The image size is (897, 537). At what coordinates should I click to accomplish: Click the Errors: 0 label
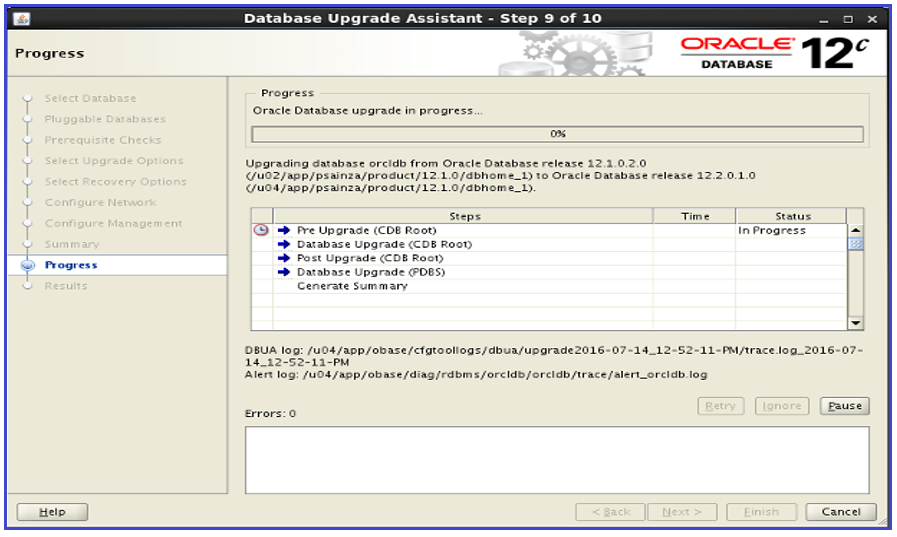click(x=270, y=413)
